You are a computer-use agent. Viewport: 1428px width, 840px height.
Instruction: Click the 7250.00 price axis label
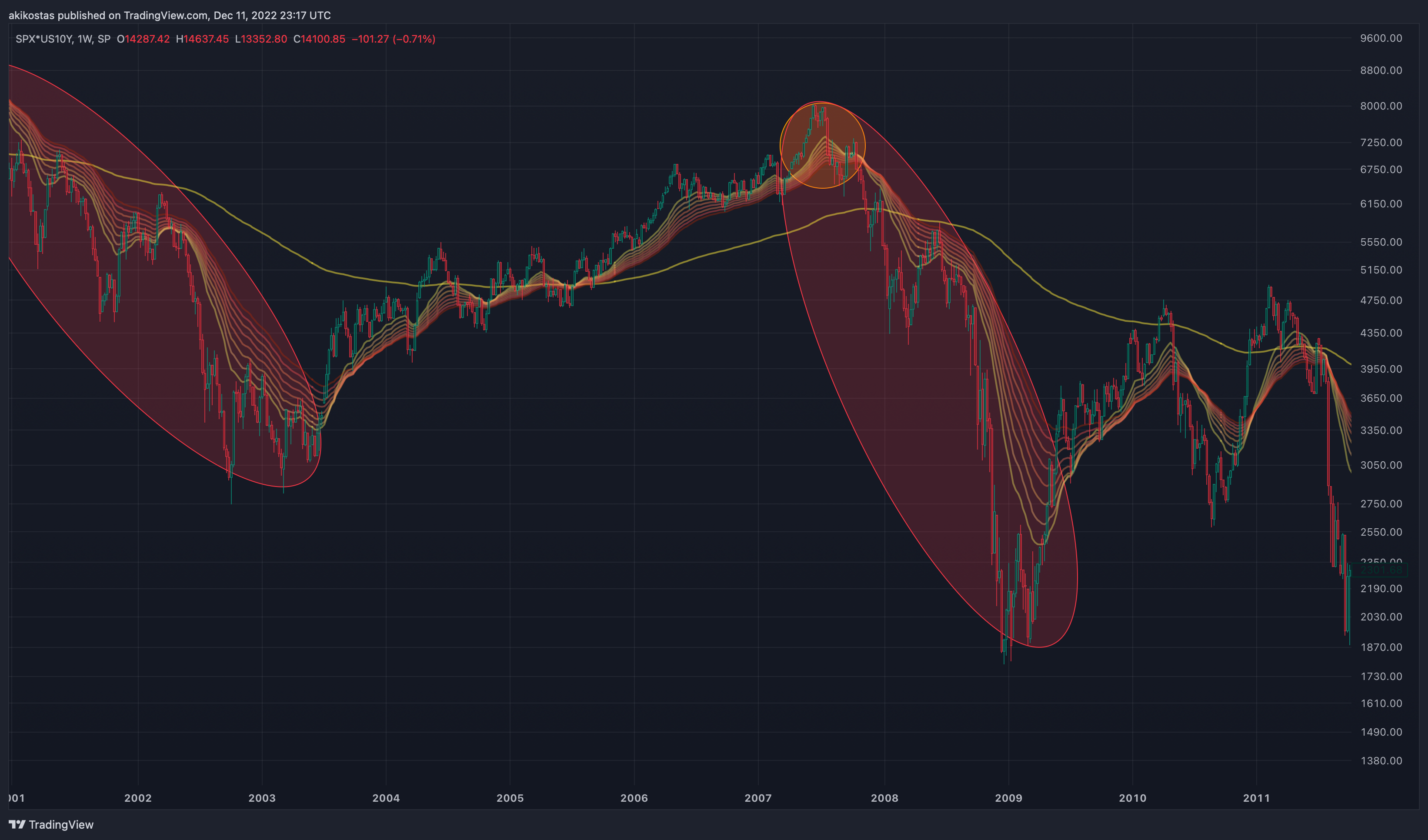1381,142
